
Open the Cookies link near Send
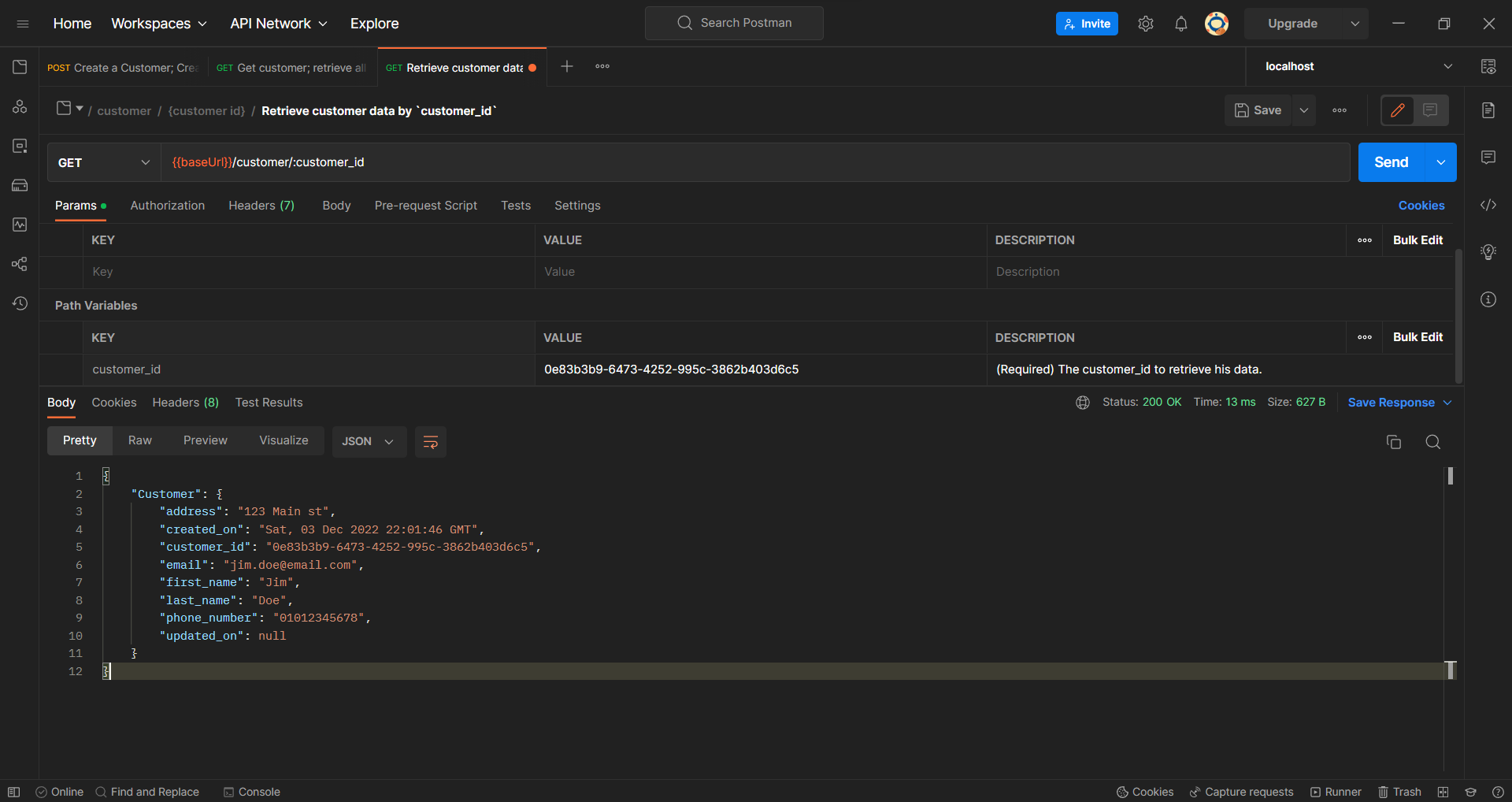pyautogui.click(x=1421, y=206)
